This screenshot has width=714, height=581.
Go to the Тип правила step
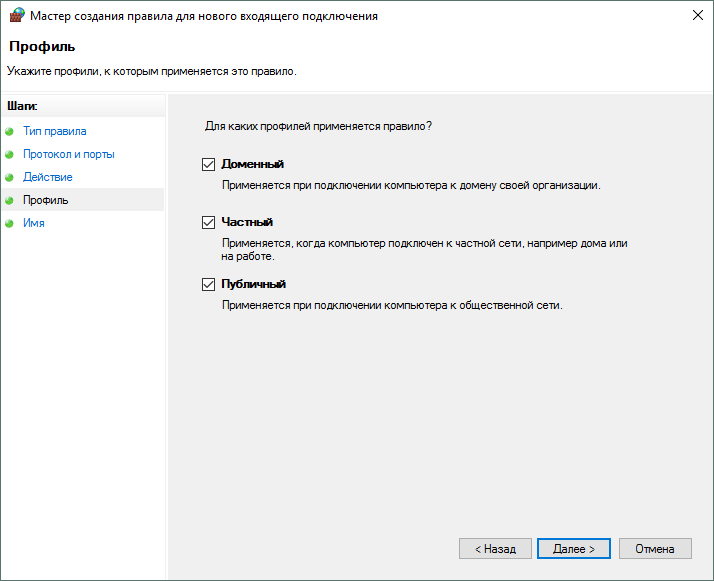(x=54, y=131)
